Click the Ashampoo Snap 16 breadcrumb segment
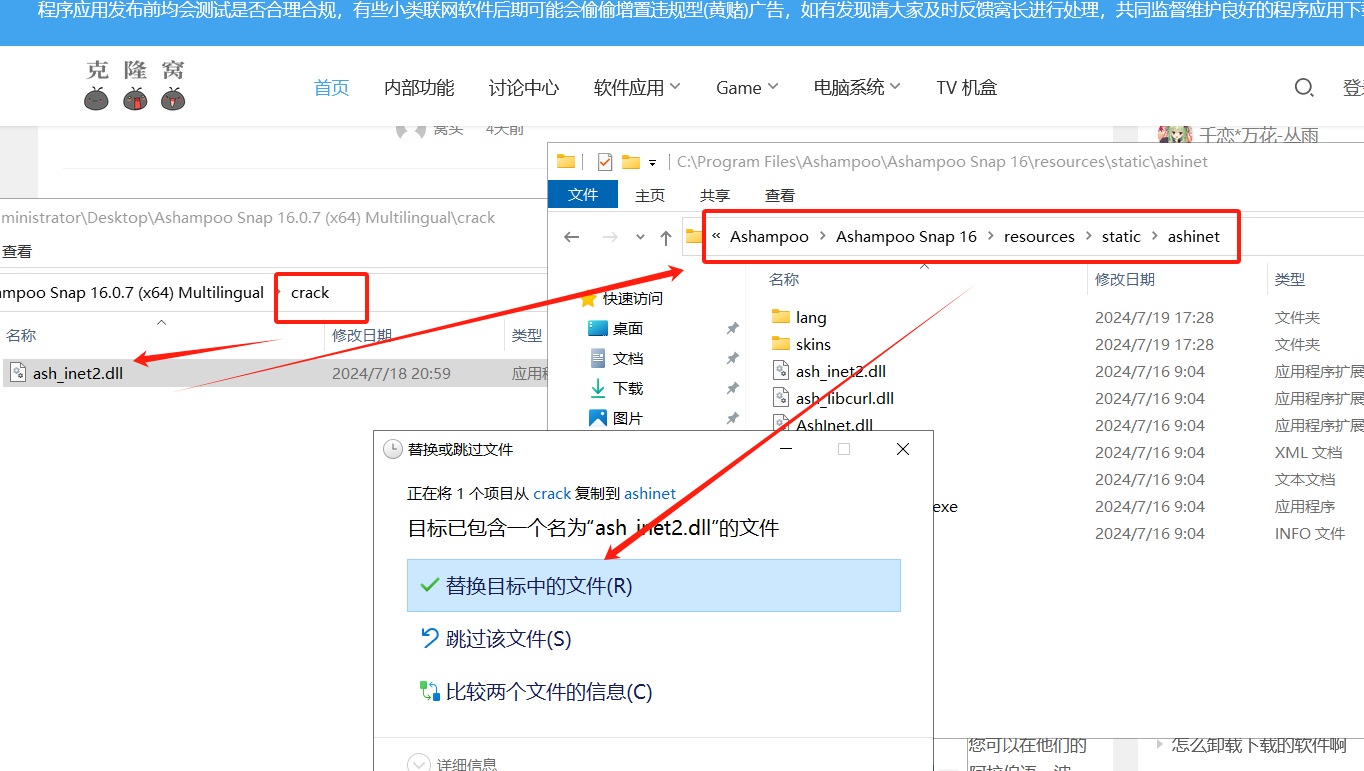Image resolution: width=1364 pixels, height=771 pixels. 906,237
